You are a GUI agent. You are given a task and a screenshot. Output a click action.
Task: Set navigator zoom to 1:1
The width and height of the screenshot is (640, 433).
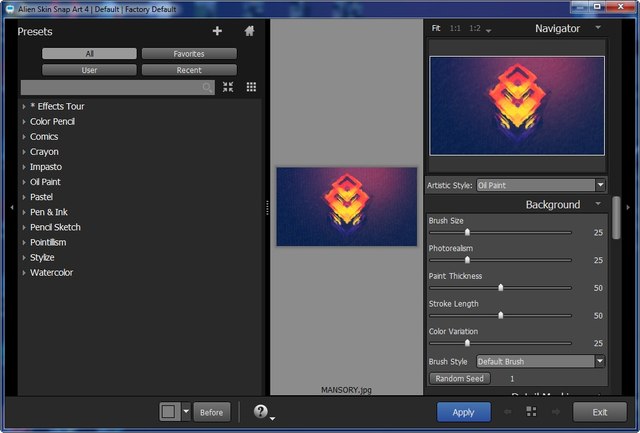(x=455, y=29)
